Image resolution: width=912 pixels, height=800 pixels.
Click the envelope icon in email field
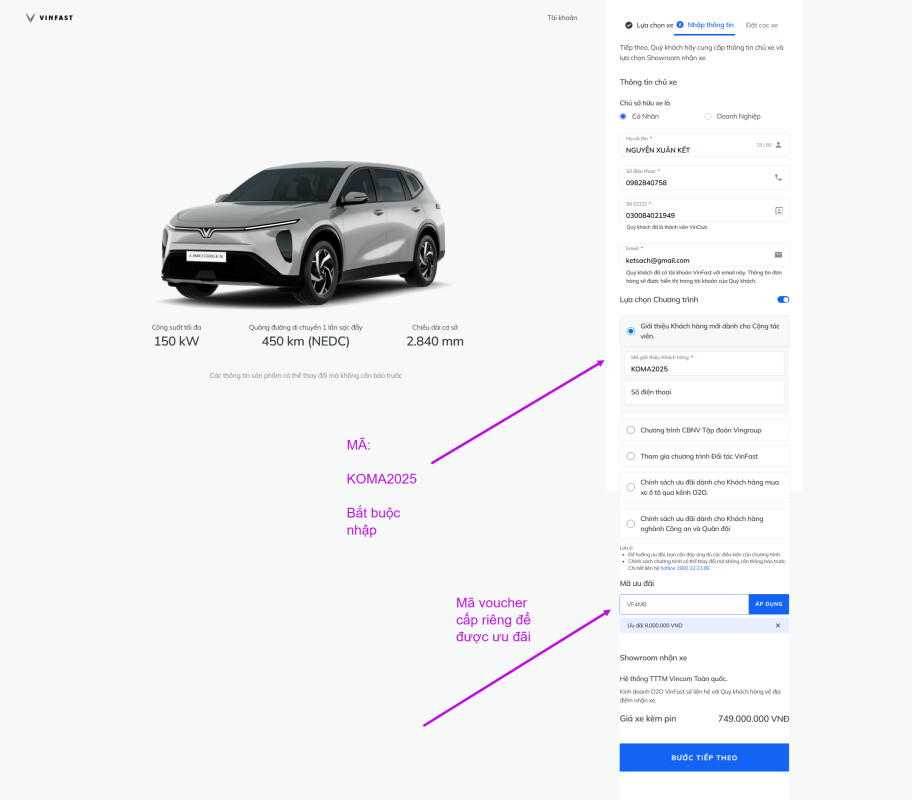click(779, 255)
